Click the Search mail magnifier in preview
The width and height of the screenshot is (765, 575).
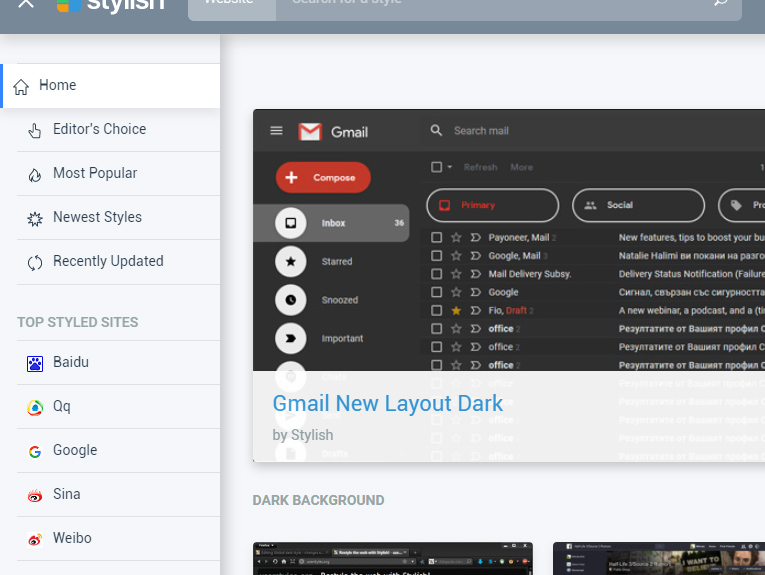[x=436, y=131]
